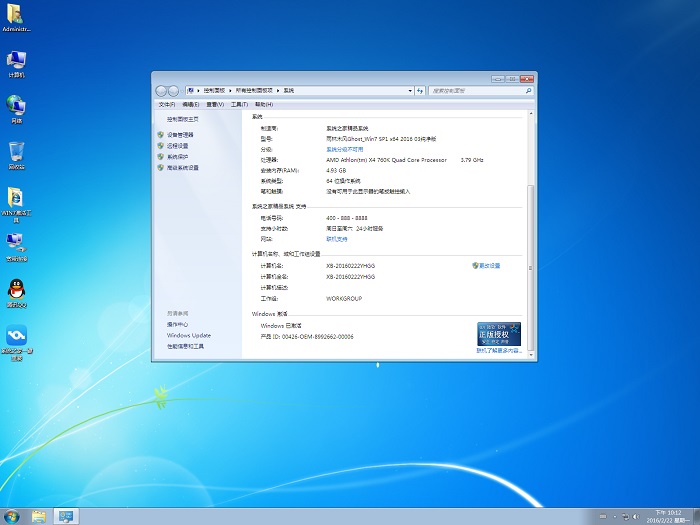700x525 pixels.
Task: Open the Network (网络) desktop icon
Action: [x=16, y=105]
